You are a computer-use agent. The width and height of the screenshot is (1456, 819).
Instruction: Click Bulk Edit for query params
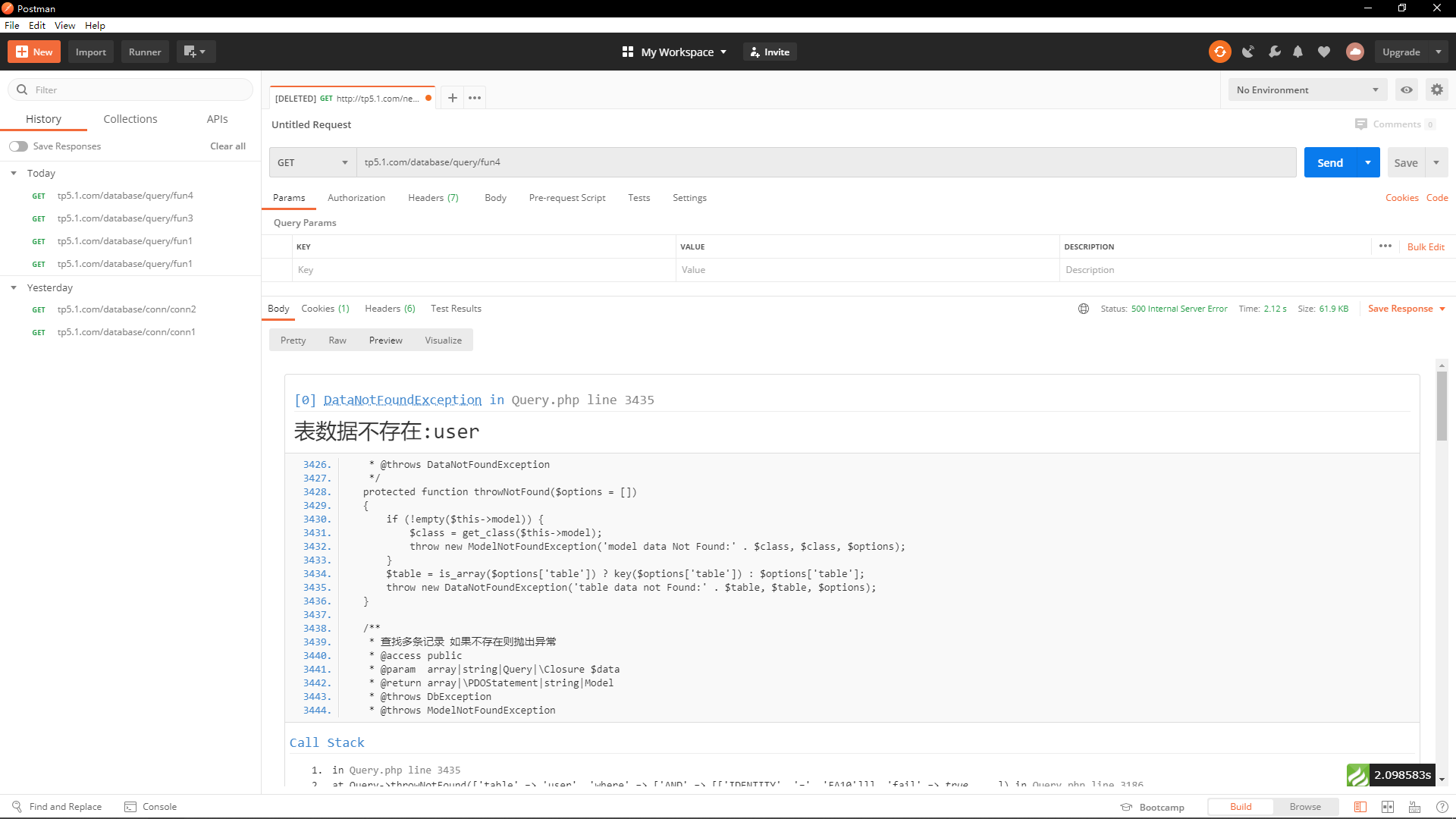[x=1426, y=246]
